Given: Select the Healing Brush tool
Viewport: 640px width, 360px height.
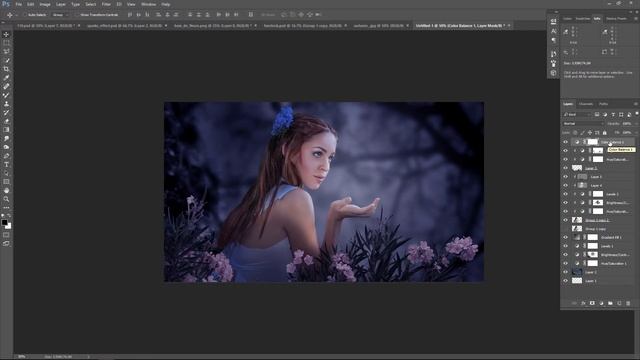Looking at the screenshot, I should pyautogui.click(x=6, y=87).
